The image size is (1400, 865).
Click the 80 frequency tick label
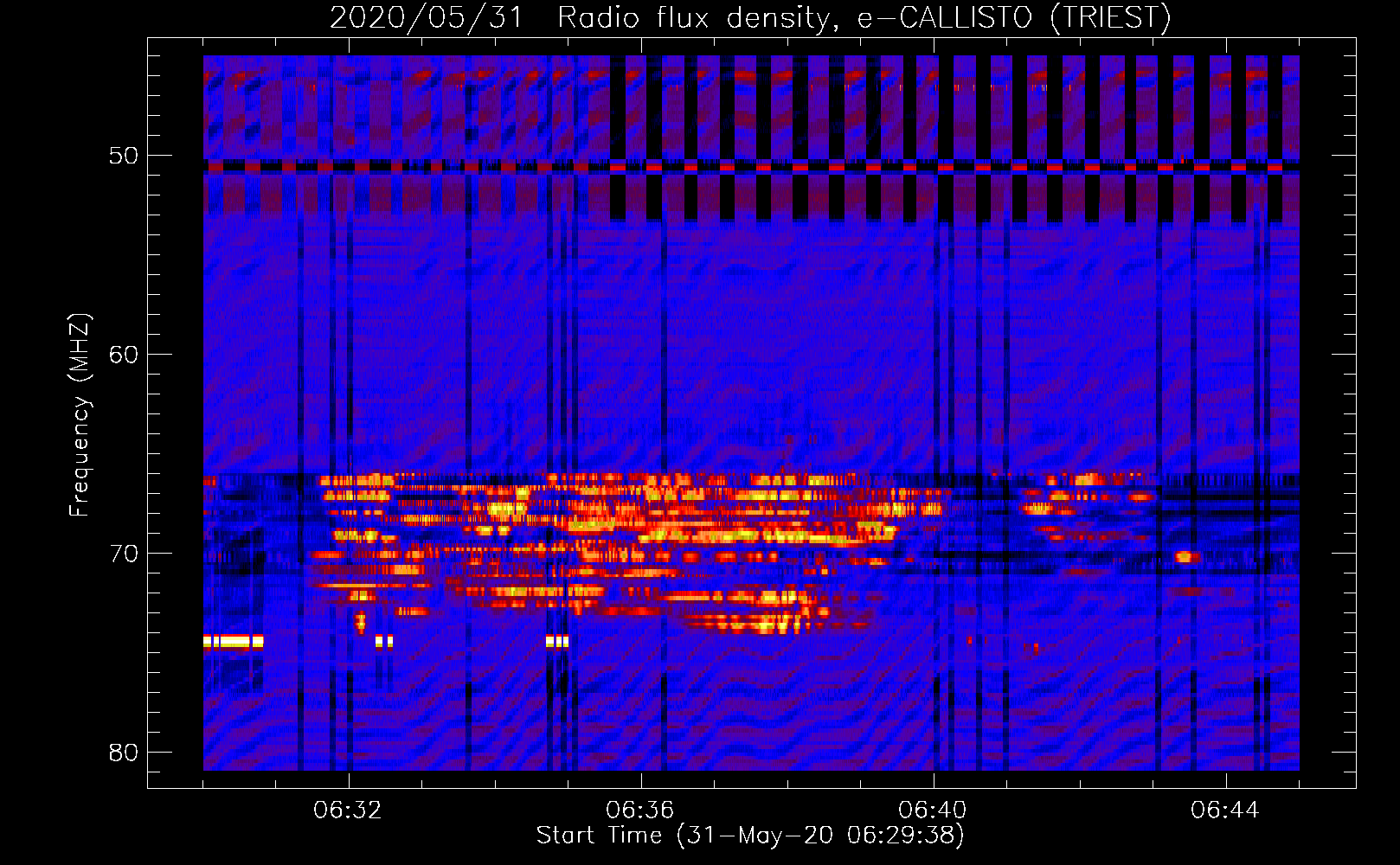(x=124, y=753)
